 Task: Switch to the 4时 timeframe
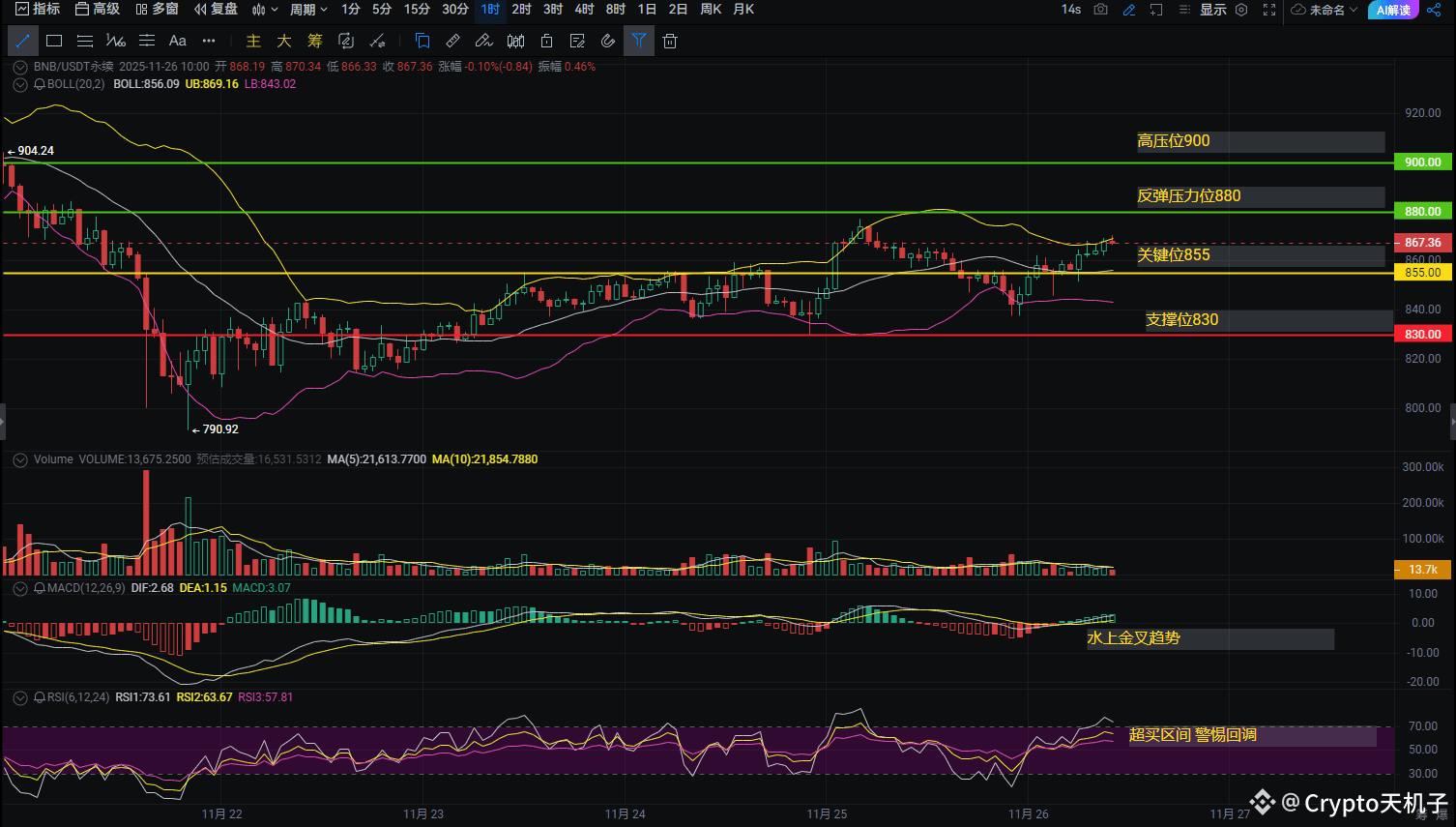(x=584, y=10)
